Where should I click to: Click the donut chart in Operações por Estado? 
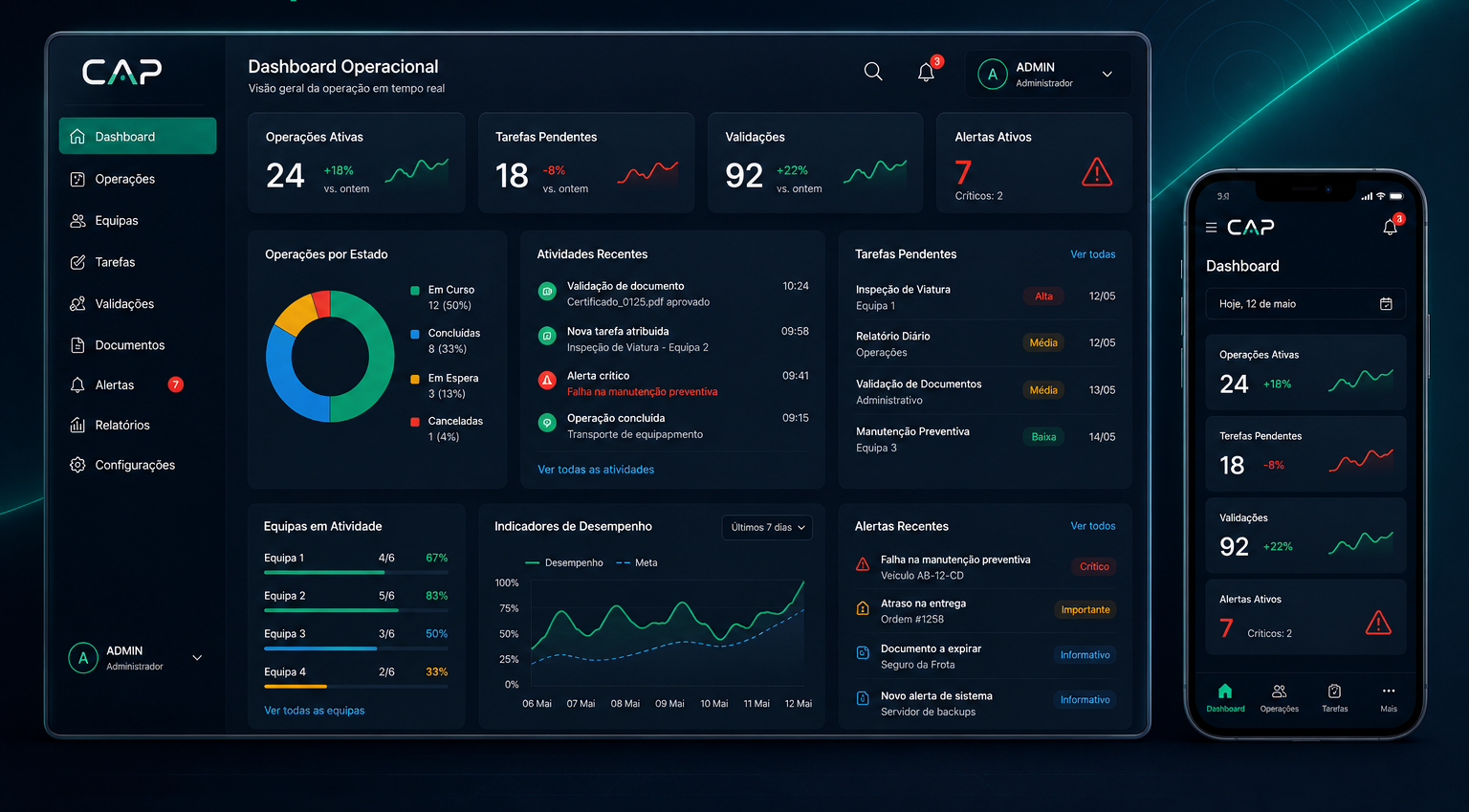coord(330,357)
